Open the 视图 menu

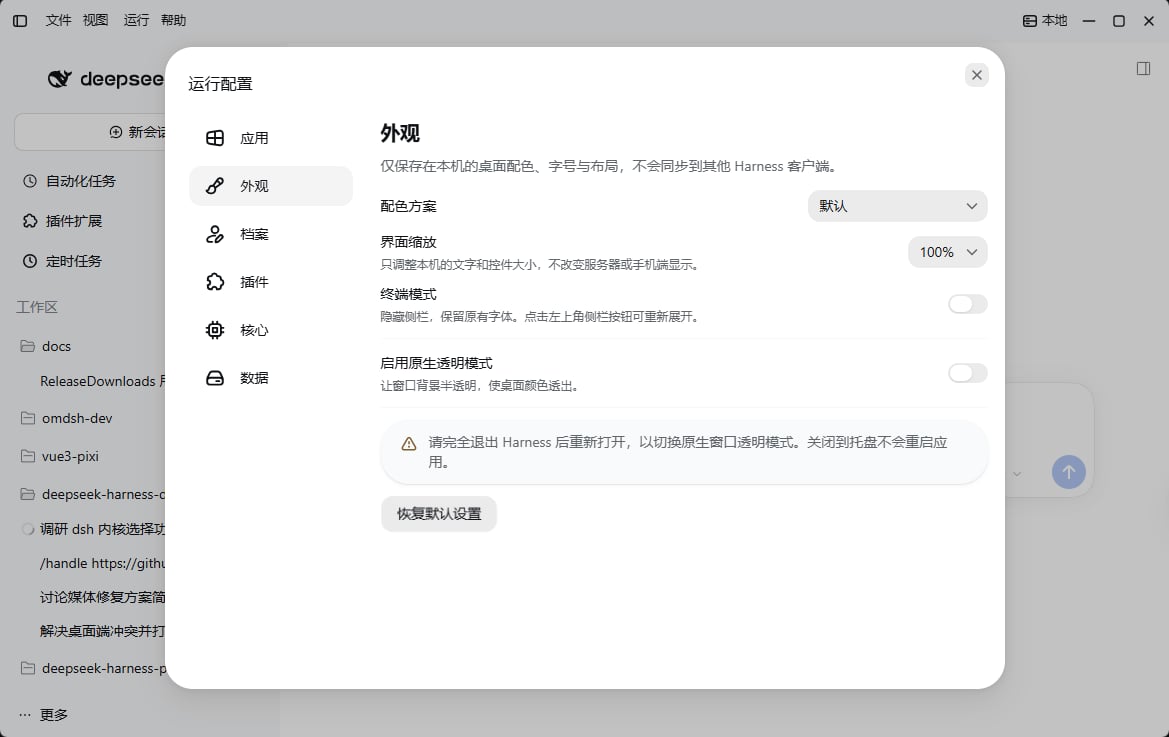tap(95, 20)
